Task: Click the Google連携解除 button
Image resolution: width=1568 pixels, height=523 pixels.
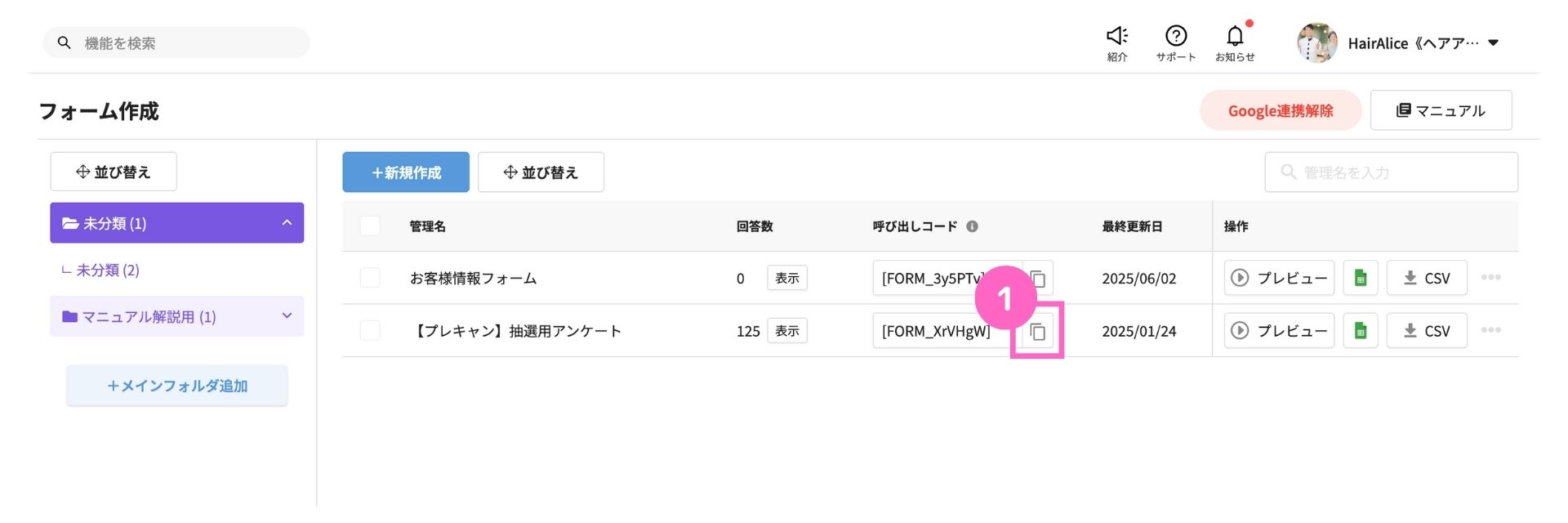Action: [1280, 110]
